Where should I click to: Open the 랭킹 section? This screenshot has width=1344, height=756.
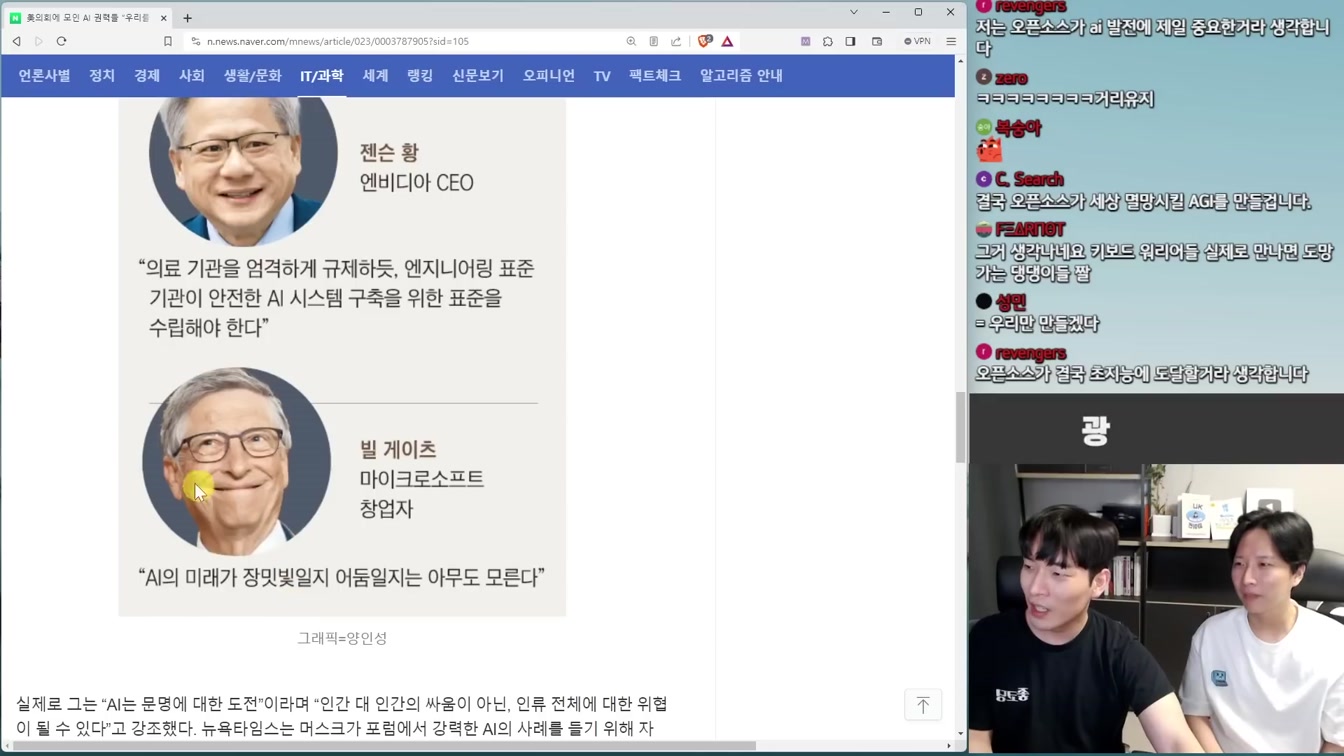click(420, 76)
